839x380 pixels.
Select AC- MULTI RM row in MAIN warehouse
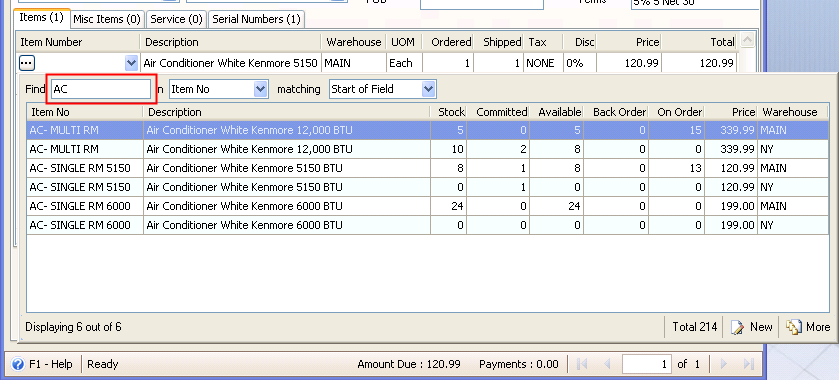point(428,130)
